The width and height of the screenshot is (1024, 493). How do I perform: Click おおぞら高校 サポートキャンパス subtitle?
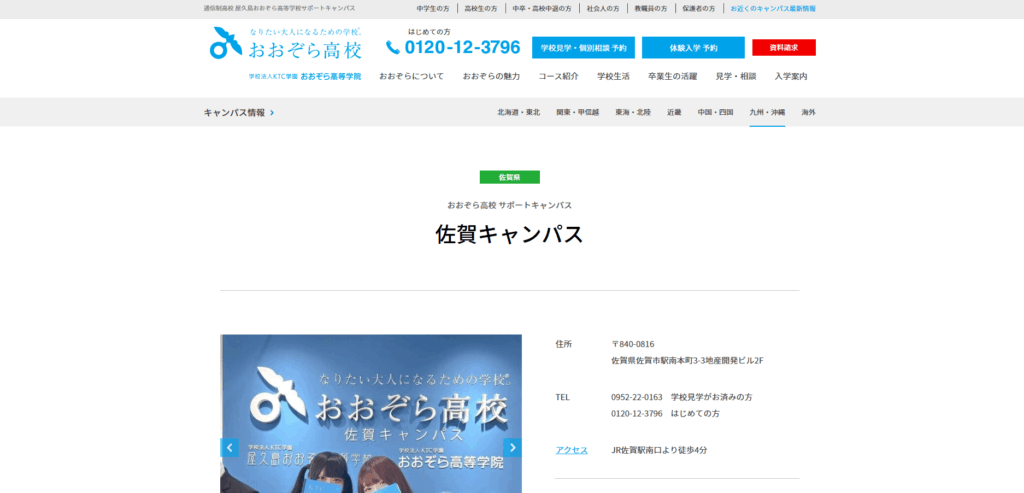pos(509,205)
